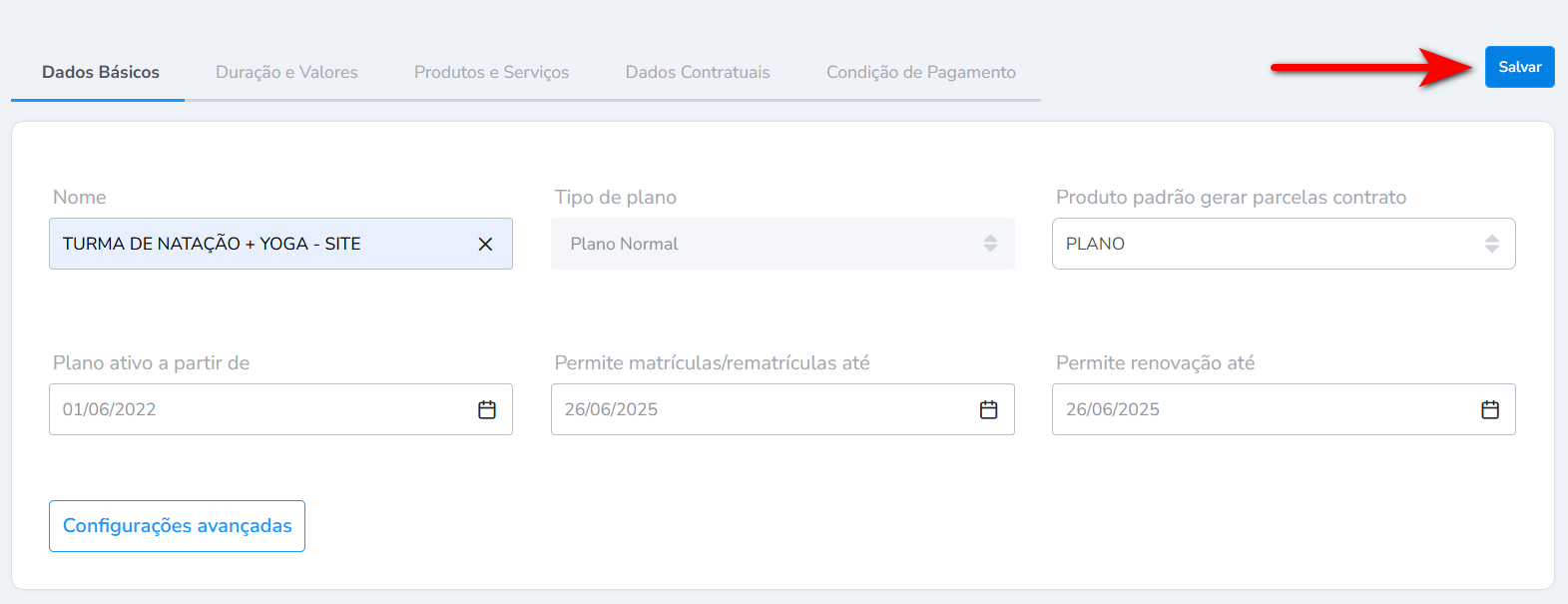Select the 'Plano Normal' text in Tipo de plano

point(624,244)
